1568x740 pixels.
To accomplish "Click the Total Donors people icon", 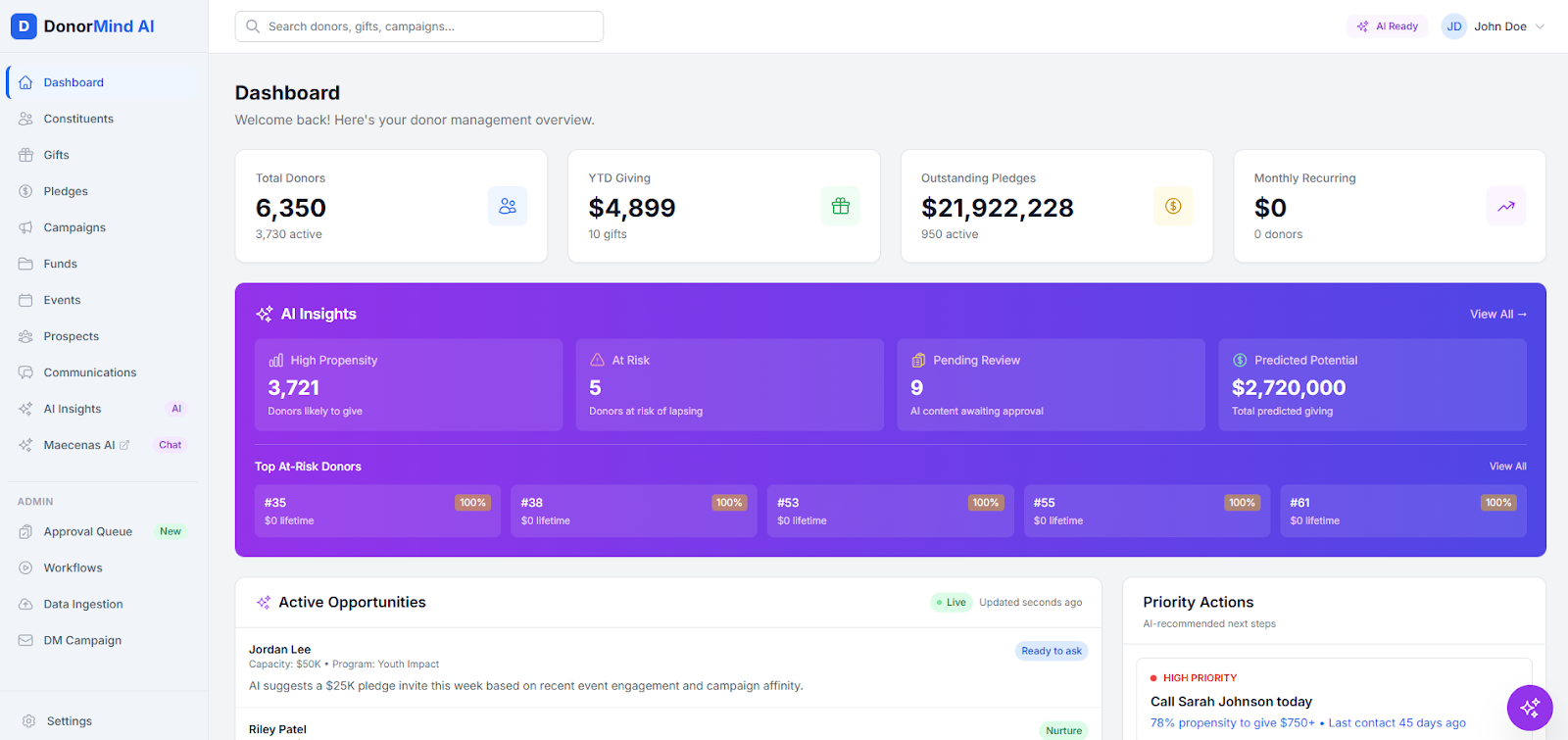I will (508, 206).
